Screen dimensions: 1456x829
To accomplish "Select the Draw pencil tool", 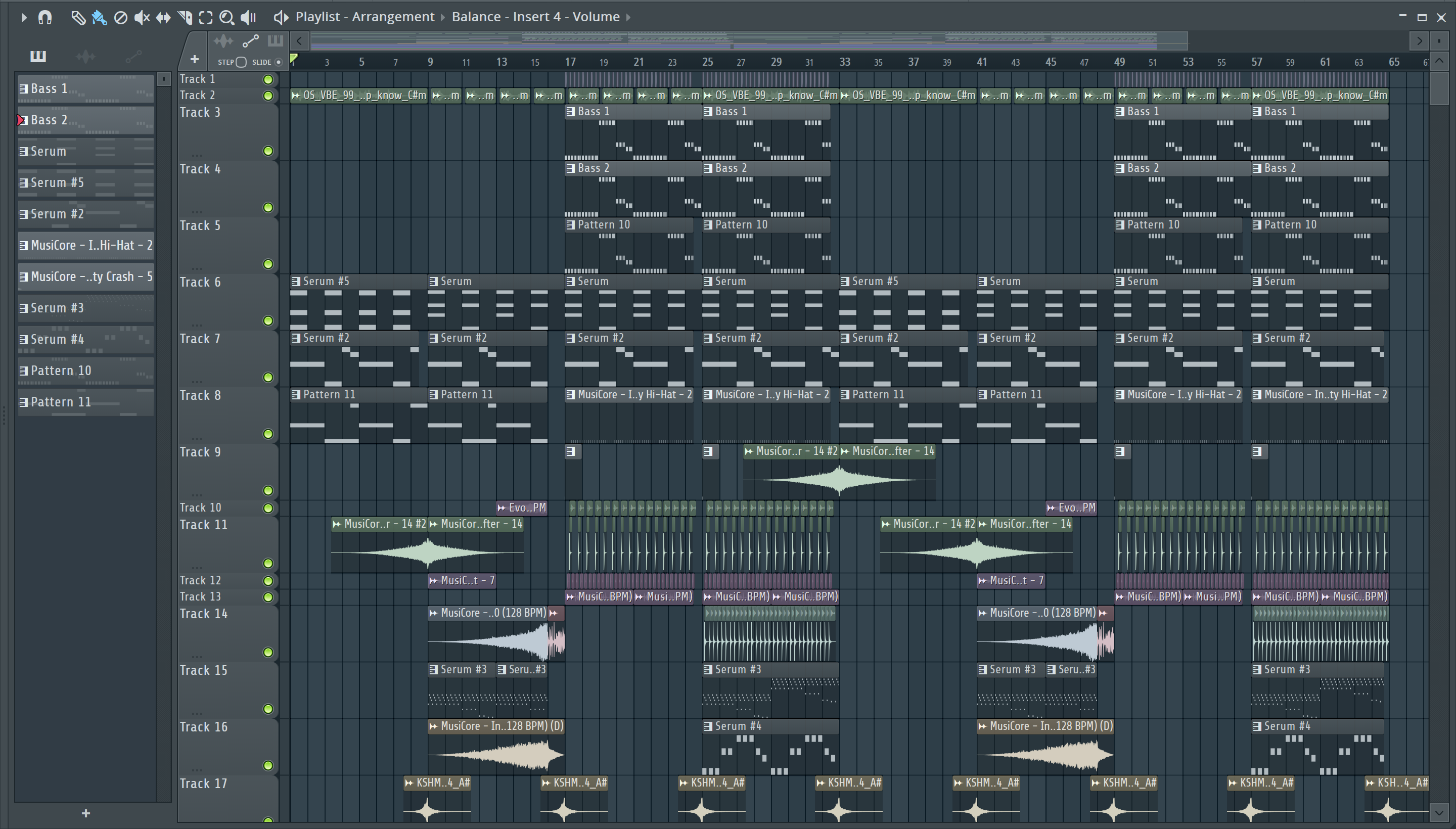I will [x=78, y=18].
